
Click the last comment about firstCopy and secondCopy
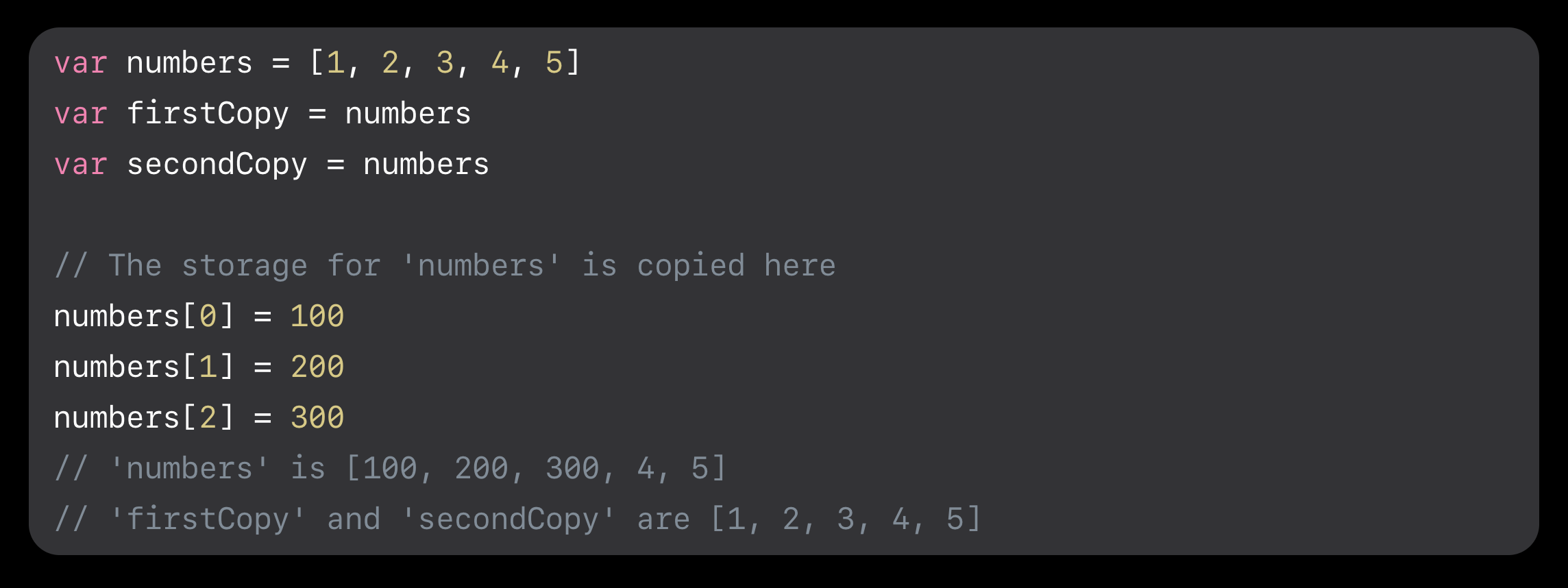click(x=518, y=519)
